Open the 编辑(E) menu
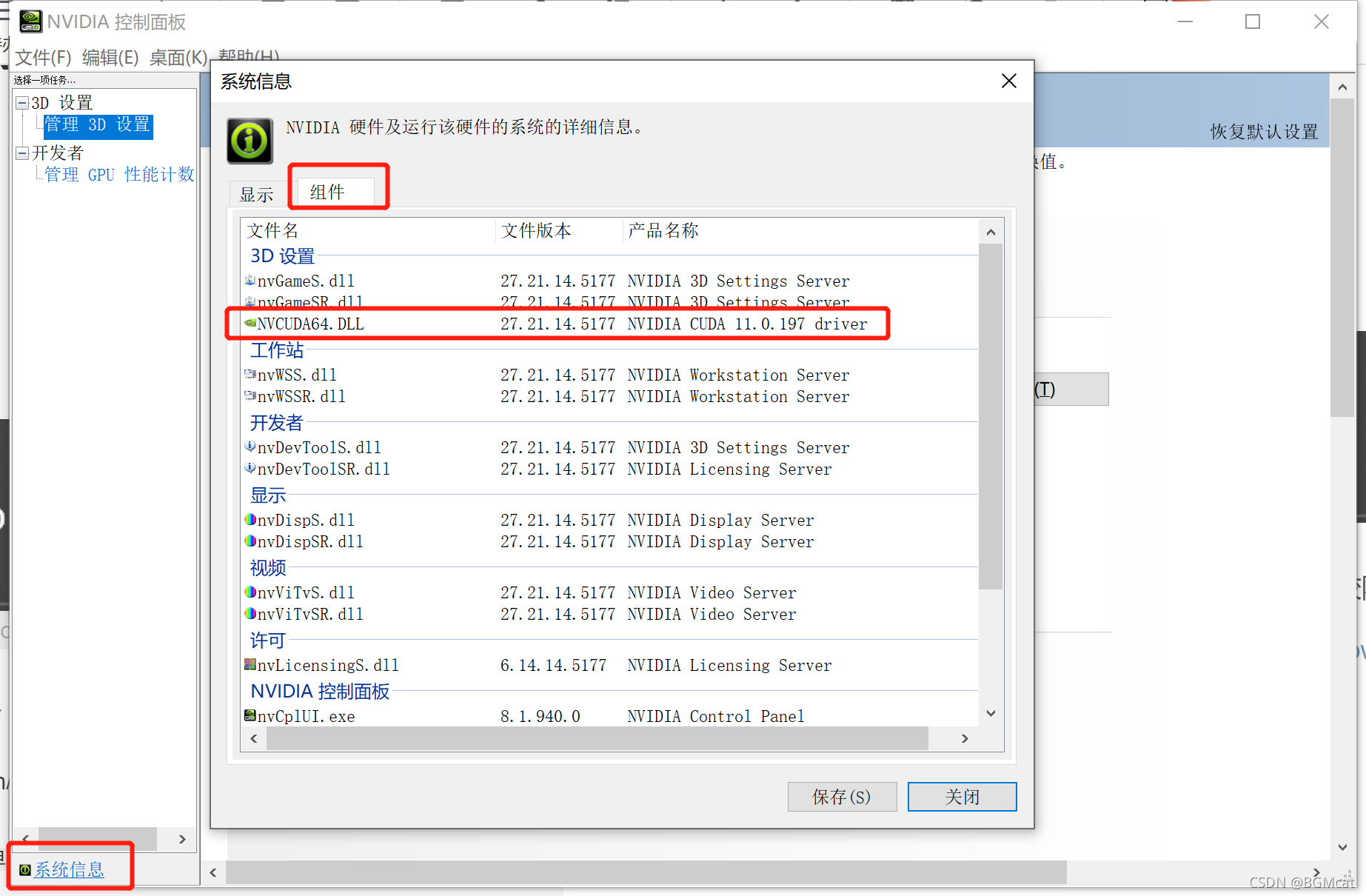Image resolution: width=1366 pixels, height=896 pixels. click(110, 58)
